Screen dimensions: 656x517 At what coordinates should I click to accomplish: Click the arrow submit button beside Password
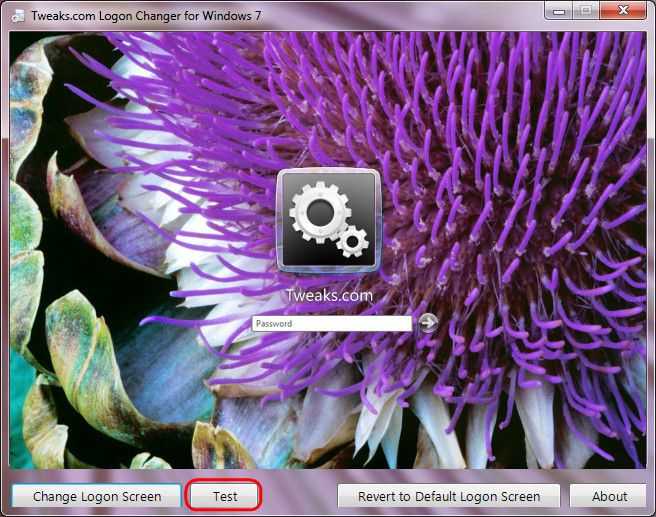click(428, 323)
